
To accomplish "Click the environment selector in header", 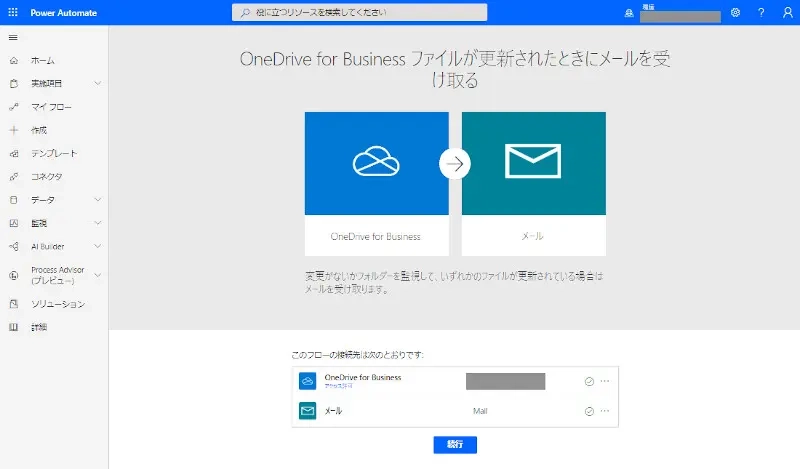I will click(x=680, y=13).
